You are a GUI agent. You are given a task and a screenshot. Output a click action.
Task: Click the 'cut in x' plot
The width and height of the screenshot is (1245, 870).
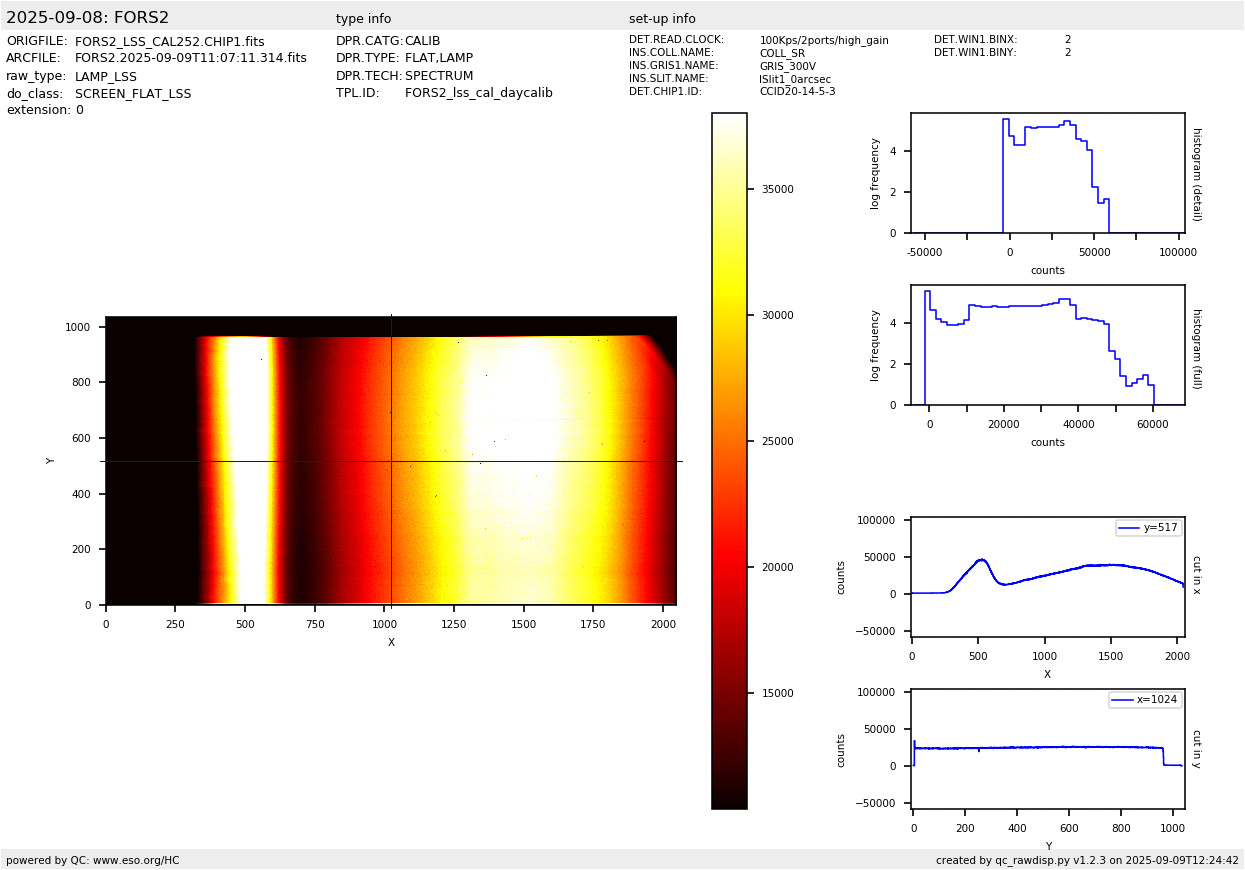(1048, 577)
